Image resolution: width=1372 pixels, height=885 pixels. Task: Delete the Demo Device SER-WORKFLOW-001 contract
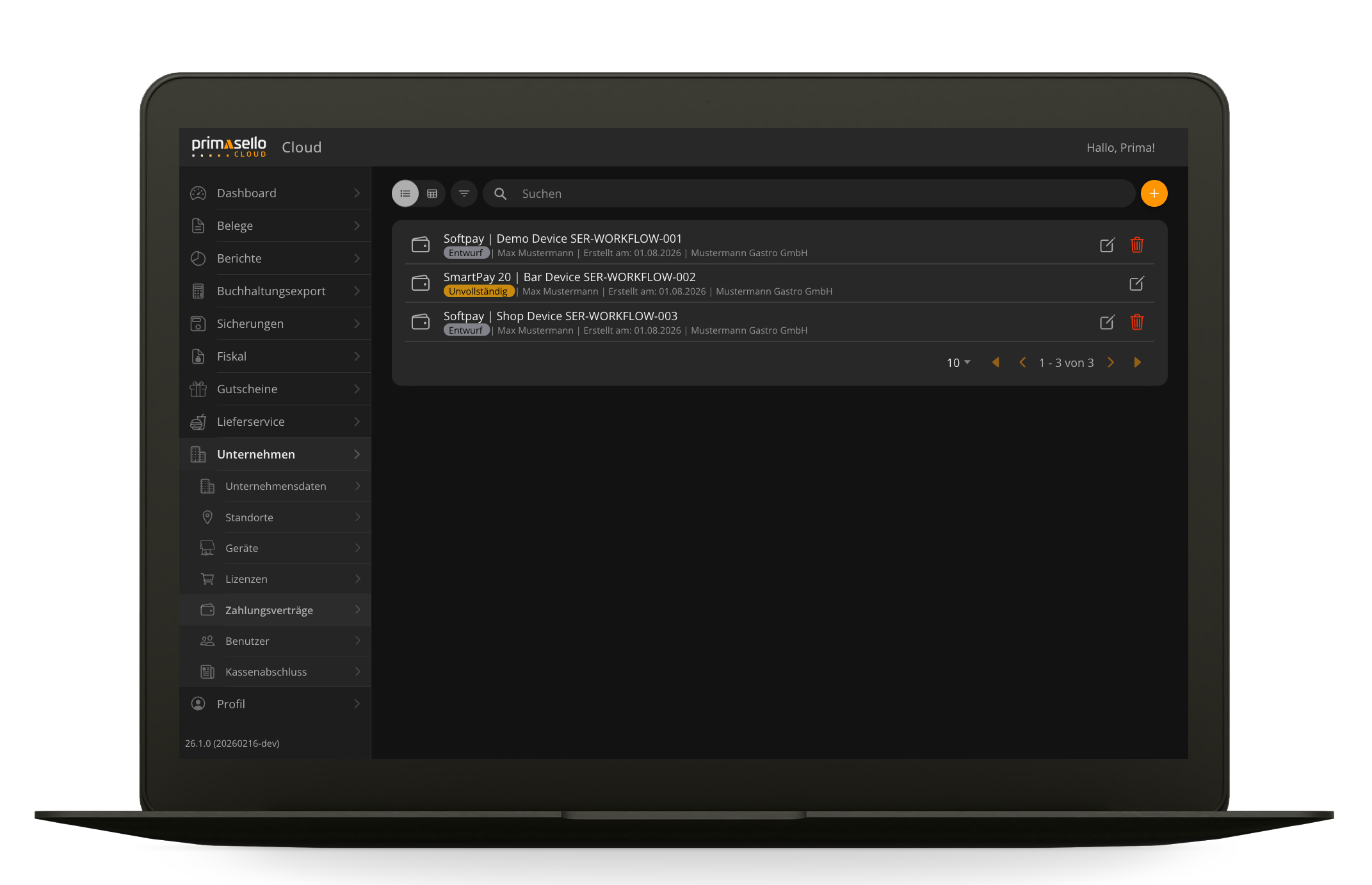[x=1137, y=245]
